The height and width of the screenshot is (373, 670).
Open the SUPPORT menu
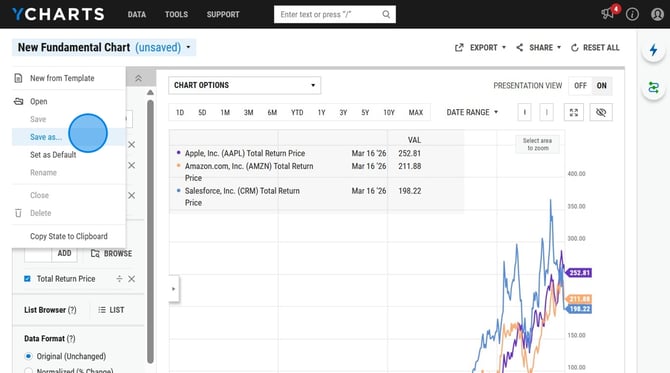coord(223,14)
